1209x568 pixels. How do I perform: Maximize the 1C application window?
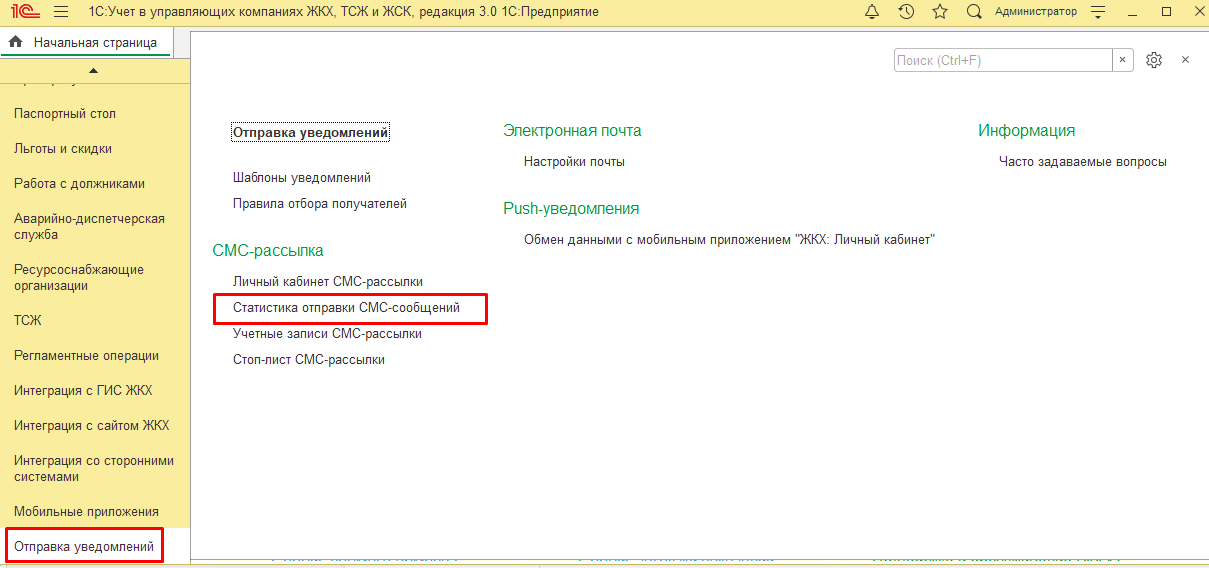[1166, 12]
